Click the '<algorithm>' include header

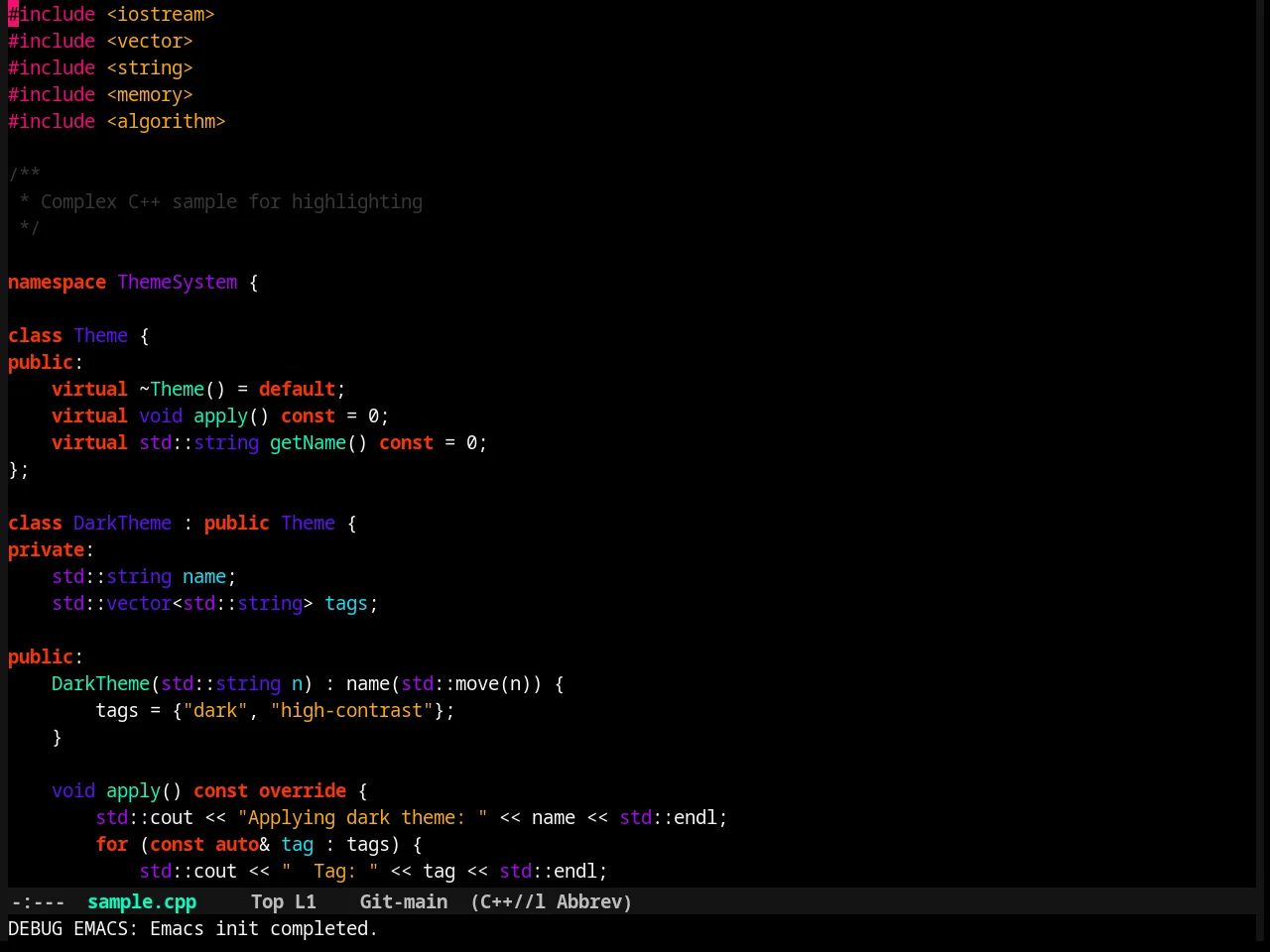click(166, 121)
